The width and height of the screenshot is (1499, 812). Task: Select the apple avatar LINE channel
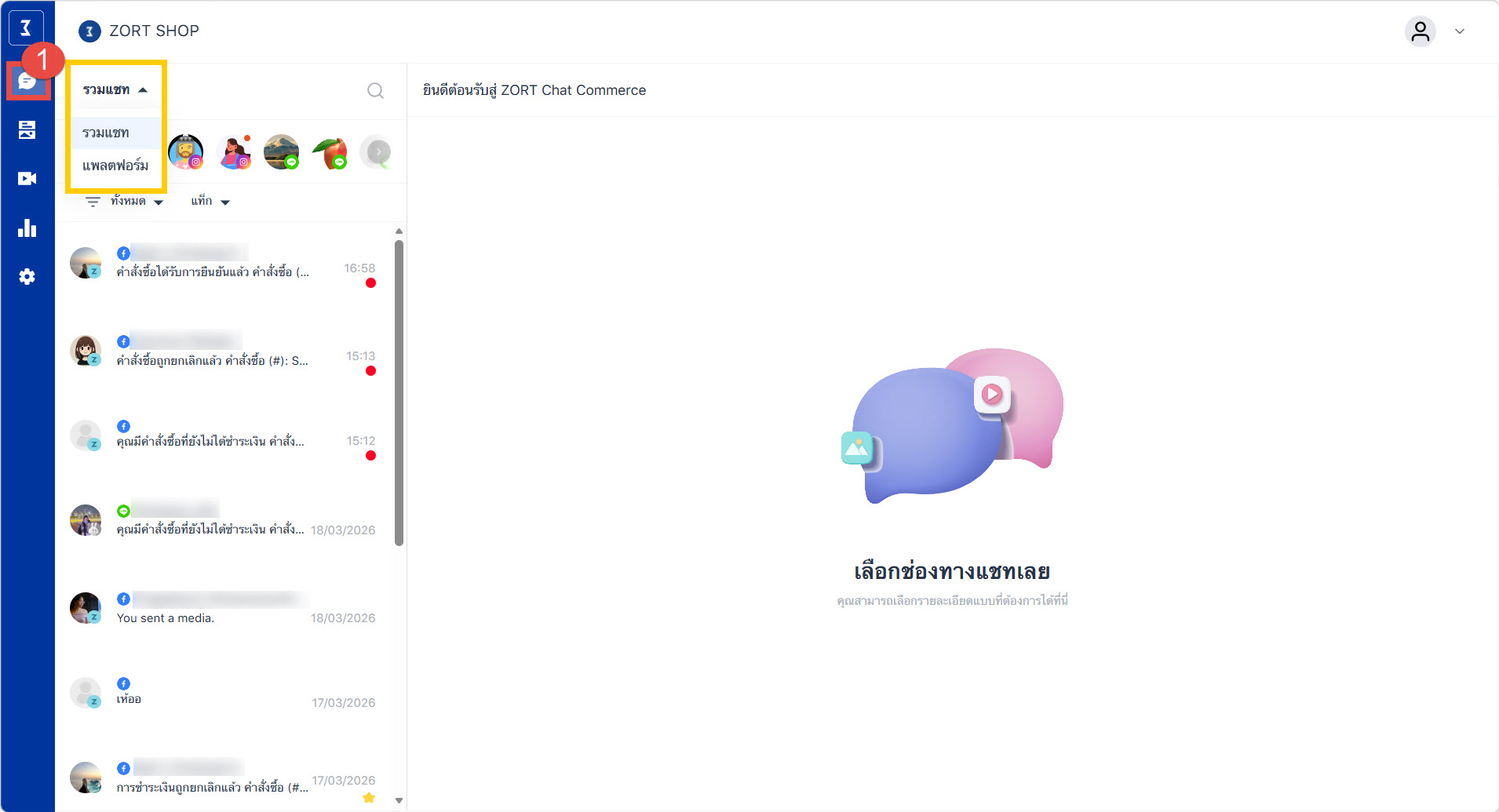pyautogui.click(x=330, y=152)
